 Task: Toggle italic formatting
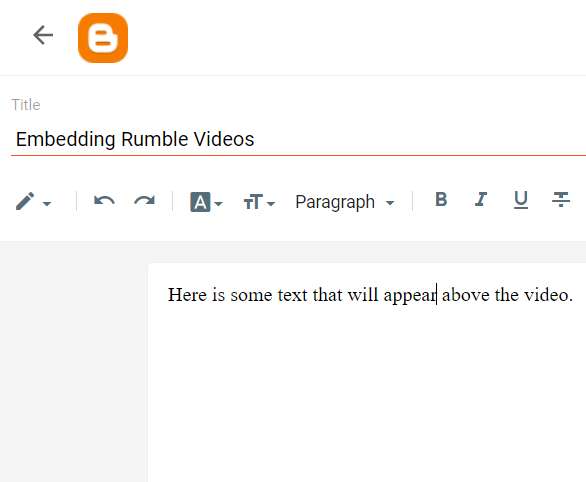coord(481,199)
